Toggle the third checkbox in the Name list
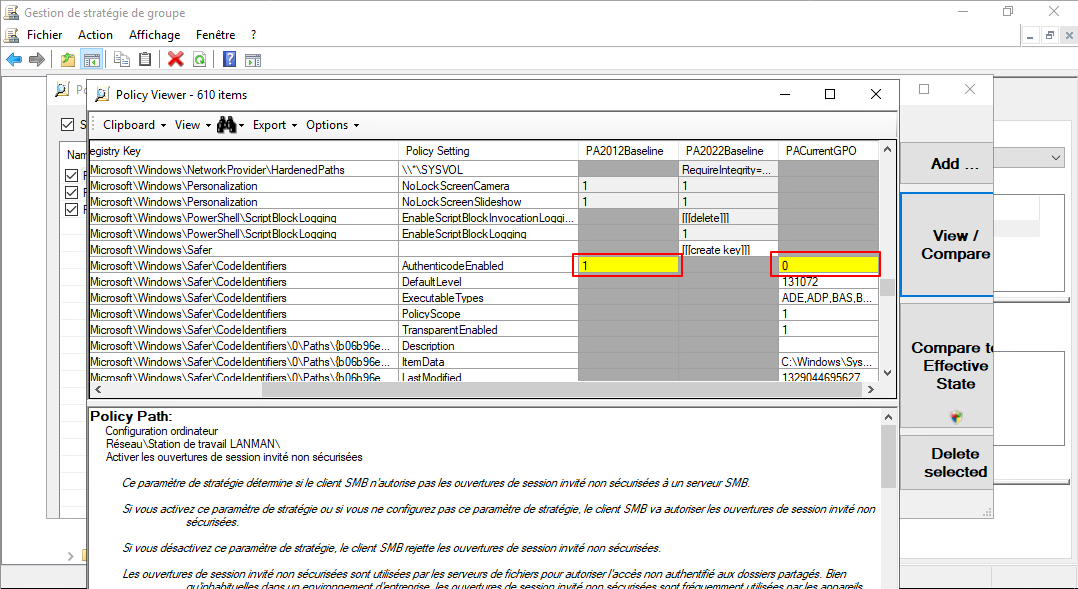 click(x=71, y=209)
